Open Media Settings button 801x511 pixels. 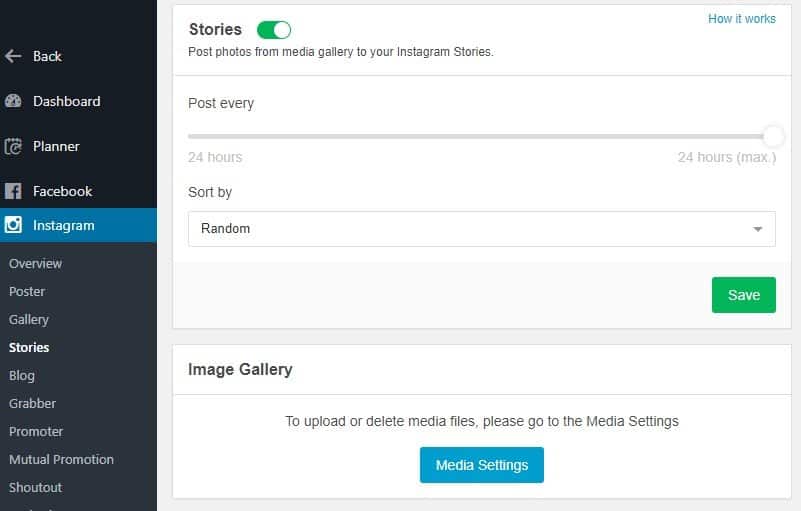[481, 465]
